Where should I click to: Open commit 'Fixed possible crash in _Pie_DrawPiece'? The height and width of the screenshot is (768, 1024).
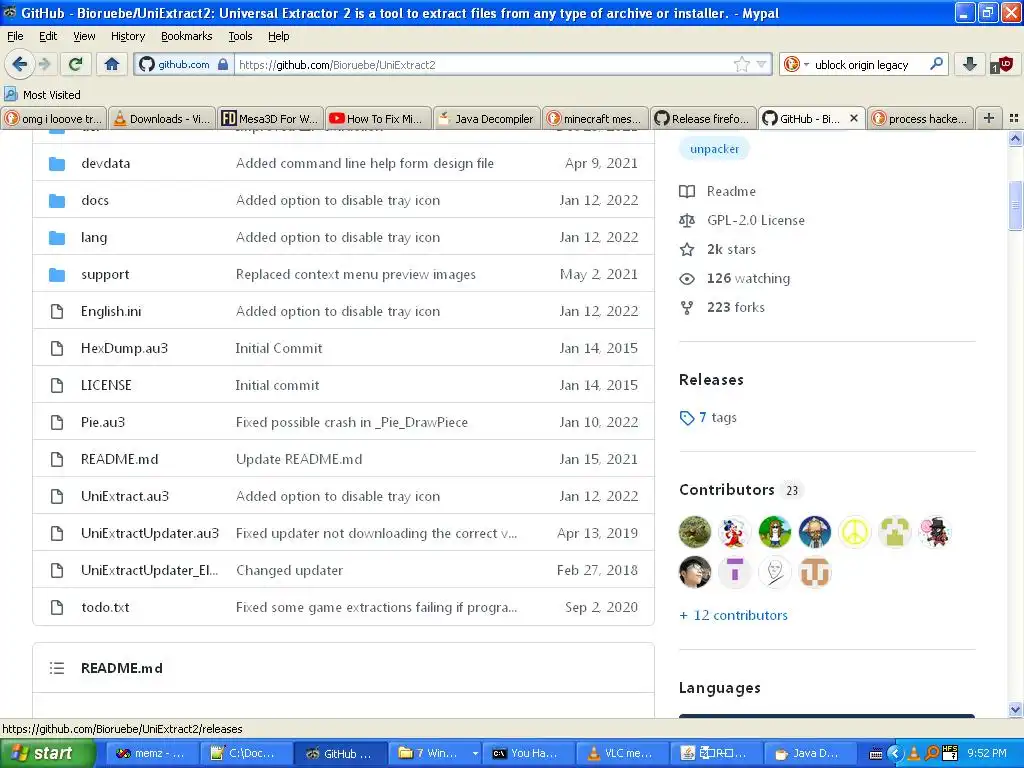(x=351, y=423)
